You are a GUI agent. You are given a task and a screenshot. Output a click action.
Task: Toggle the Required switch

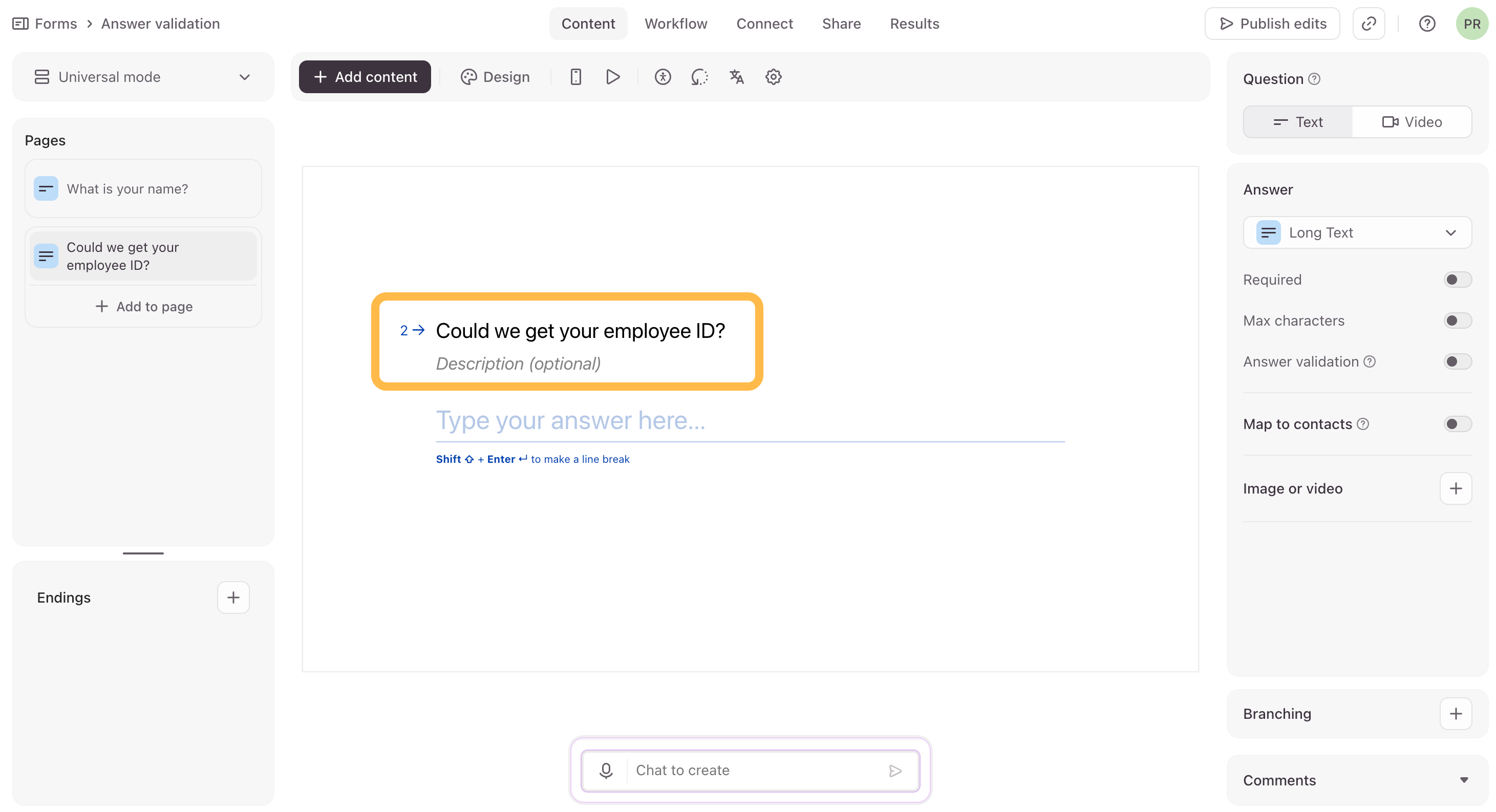tap(1457, 280)
